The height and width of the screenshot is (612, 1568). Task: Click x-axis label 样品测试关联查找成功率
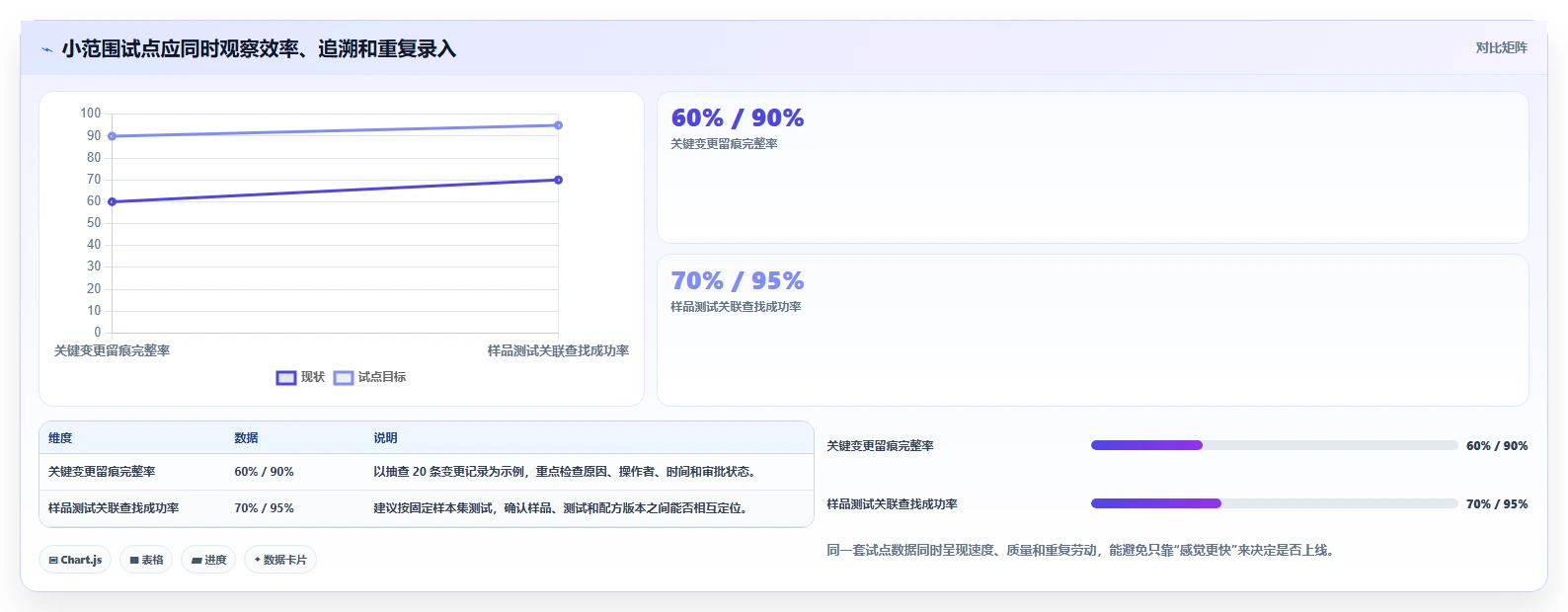tap(558, 350)
